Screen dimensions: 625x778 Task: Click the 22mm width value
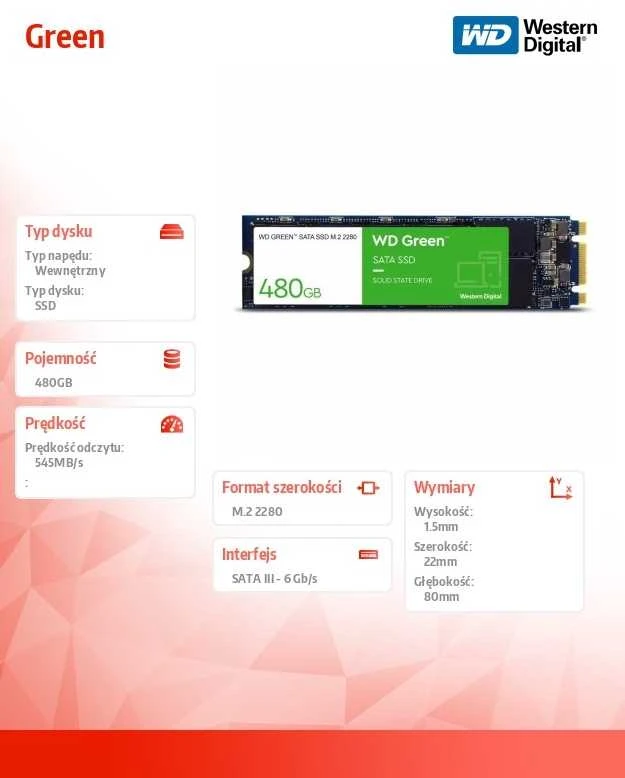(x=440, y=562)
